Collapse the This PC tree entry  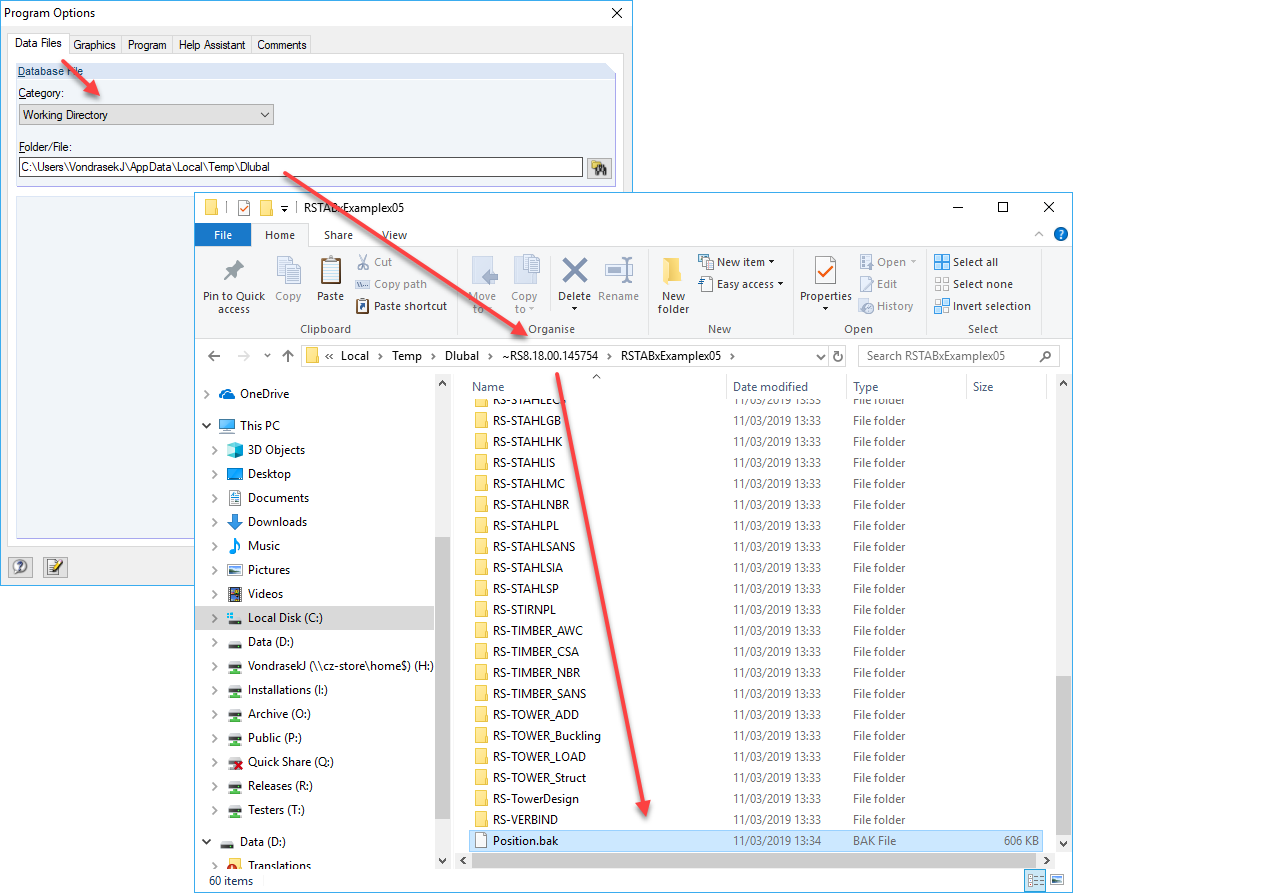click(x=208, y=425)
